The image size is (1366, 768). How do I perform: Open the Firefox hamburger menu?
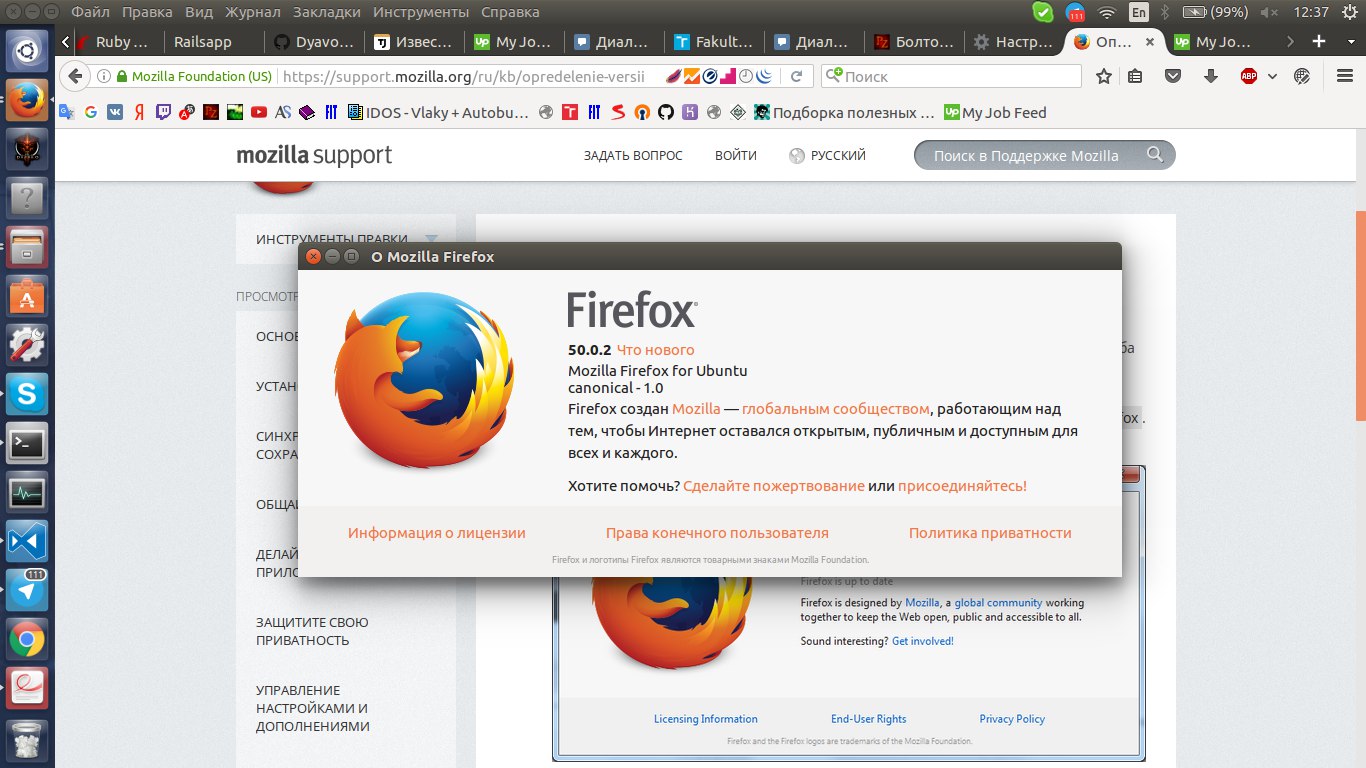pyautogui.click(x=1346, y=76)
